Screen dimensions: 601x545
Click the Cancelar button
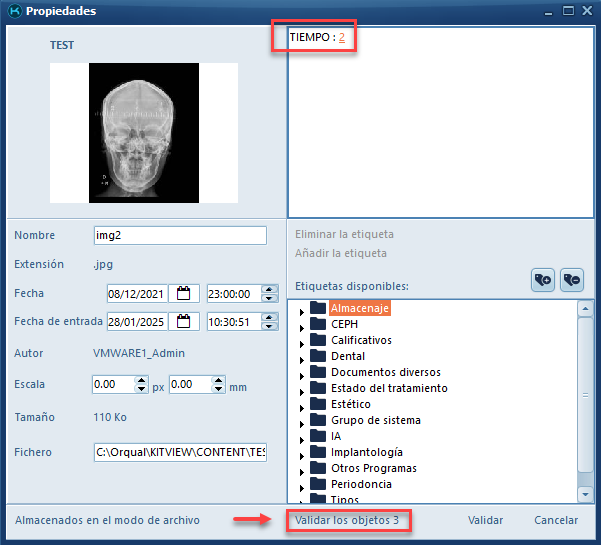(x=556, y=520)
